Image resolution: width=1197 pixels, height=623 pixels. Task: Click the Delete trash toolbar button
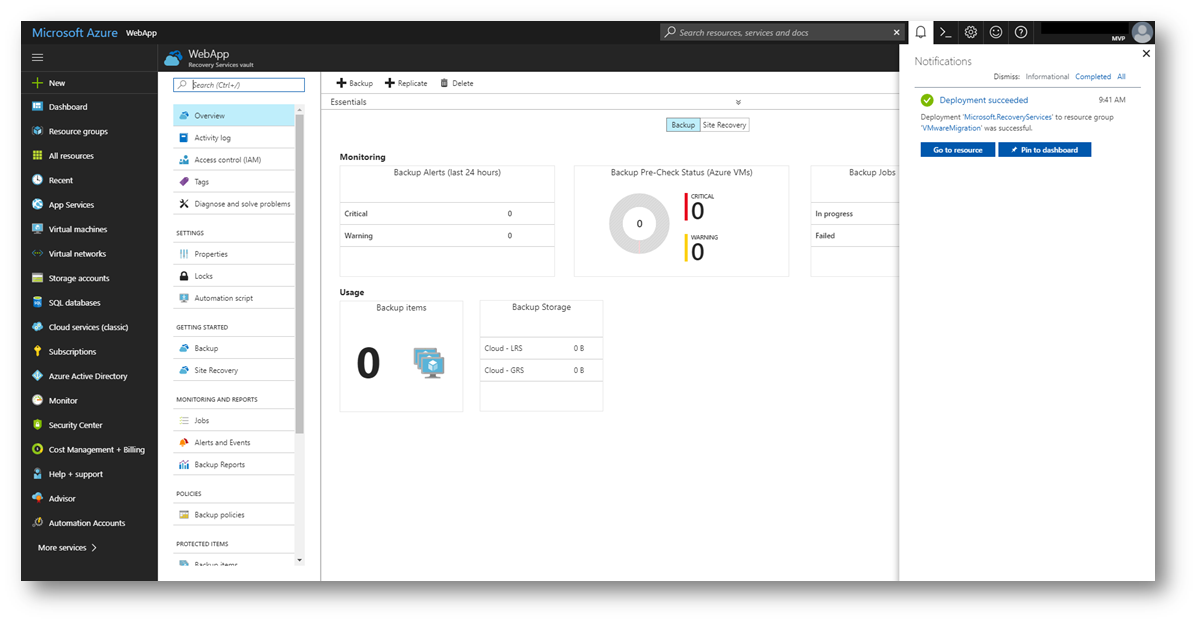(457, 83)
